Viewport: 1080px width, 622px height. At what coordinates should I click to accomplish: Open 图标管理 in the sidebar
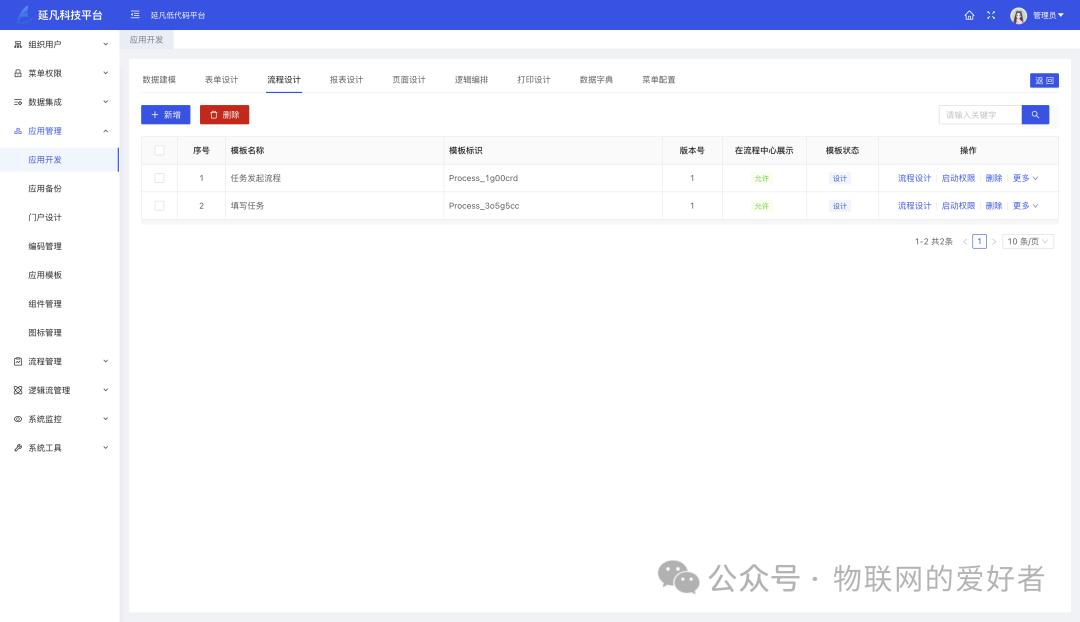tap(45, 333)
